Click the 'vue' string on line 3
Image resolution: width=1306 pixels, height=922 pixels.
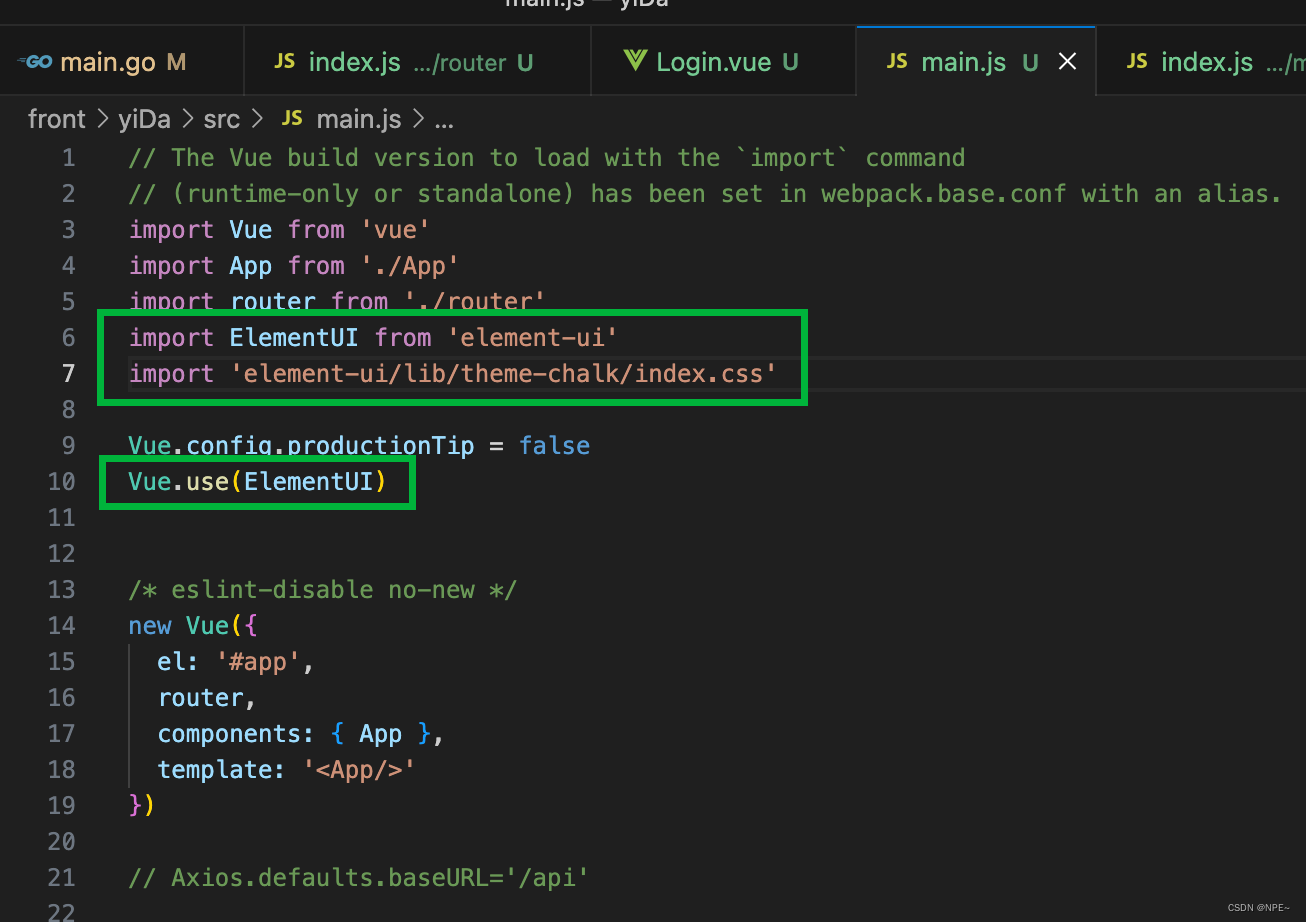click(x=396, y=230)
